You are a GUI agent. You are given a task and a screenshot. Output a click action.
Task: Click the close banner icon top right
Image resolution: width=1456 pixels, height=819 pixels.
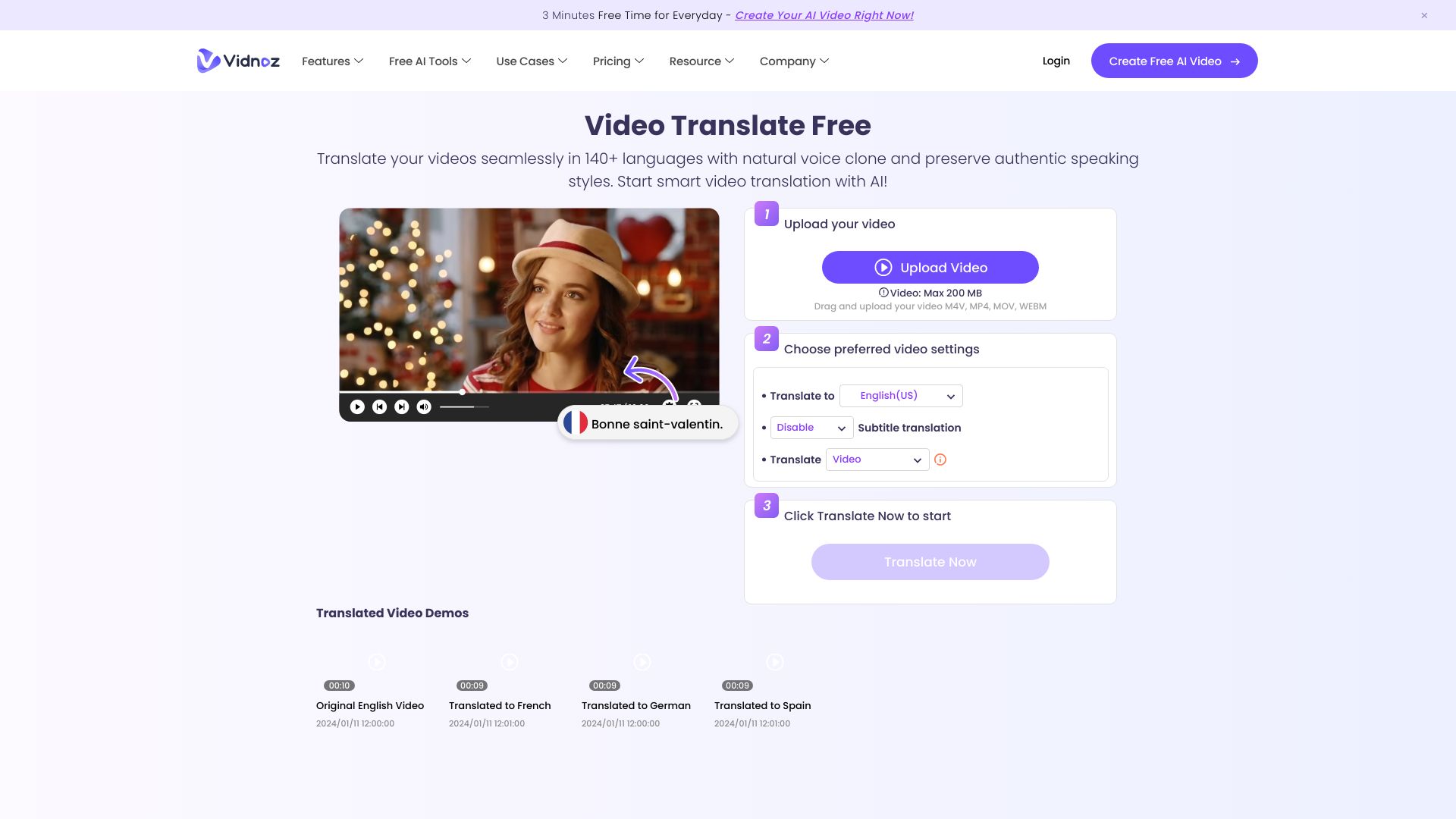pos(1424,15)
